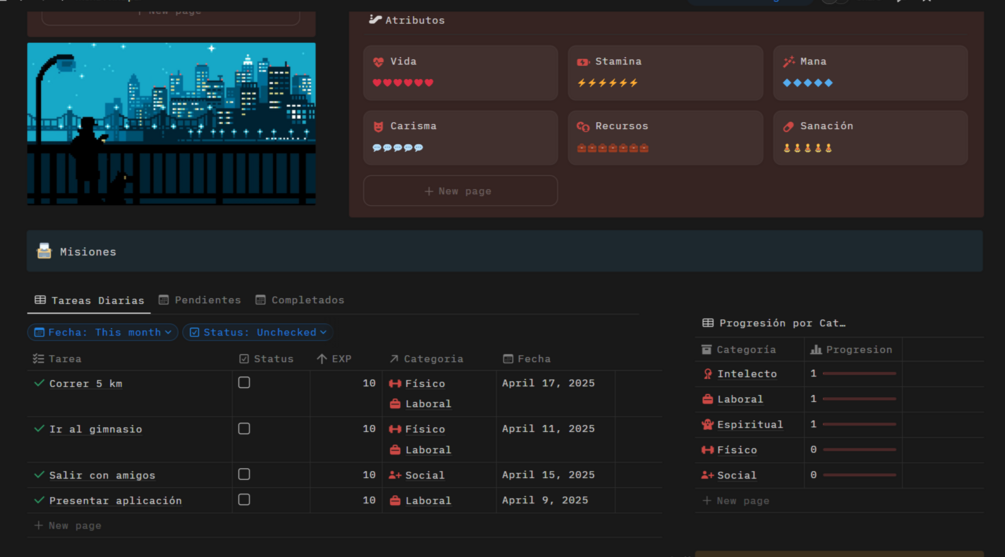Click the Status column header

(266, 359)
